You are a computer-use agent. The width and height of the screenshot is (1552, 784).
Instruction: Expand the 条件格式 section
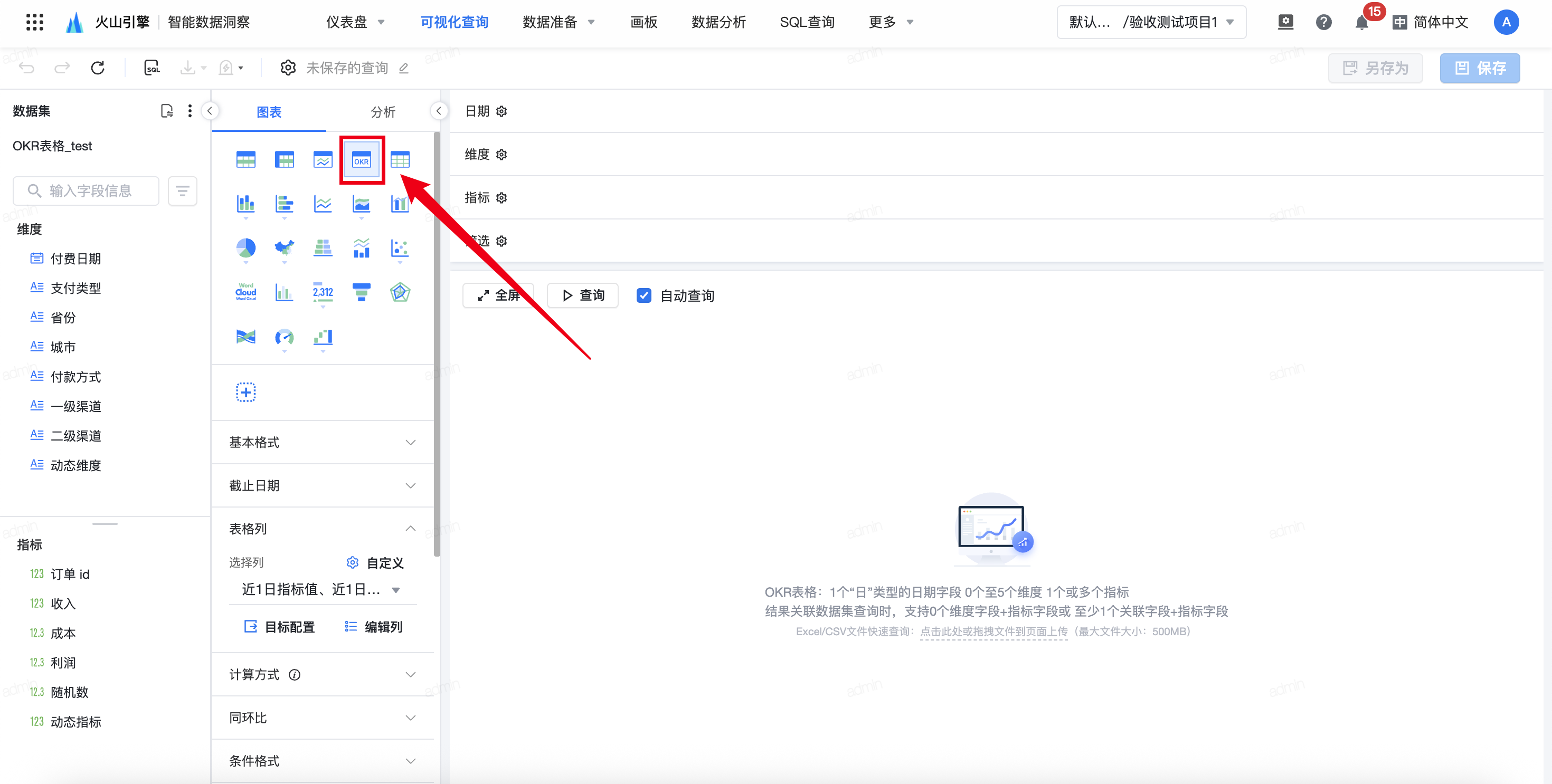tap(323, 761)
